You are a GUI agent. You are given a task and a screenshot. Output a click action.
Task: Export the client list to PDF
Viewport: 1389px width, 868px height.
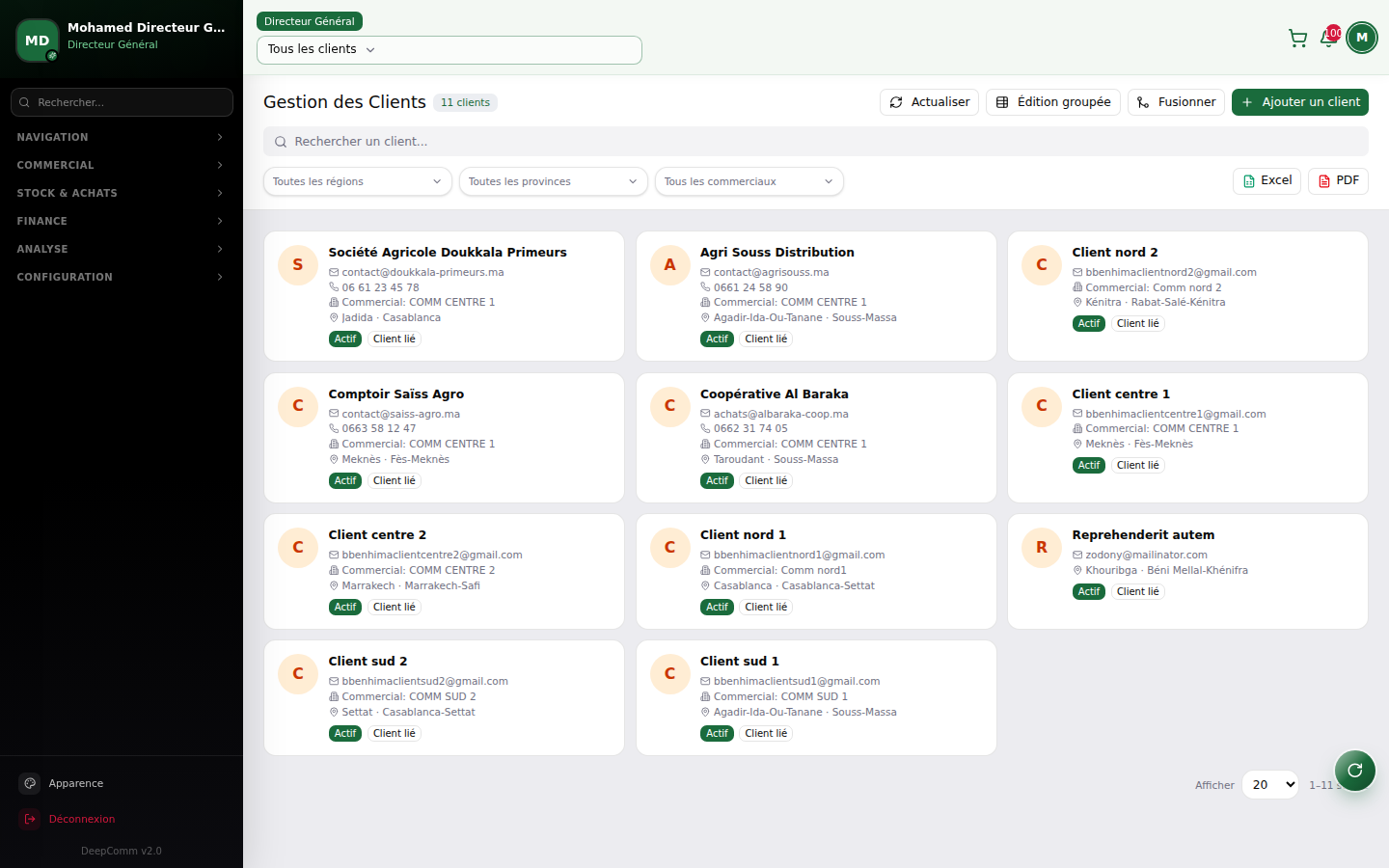tap(1339, 181)
